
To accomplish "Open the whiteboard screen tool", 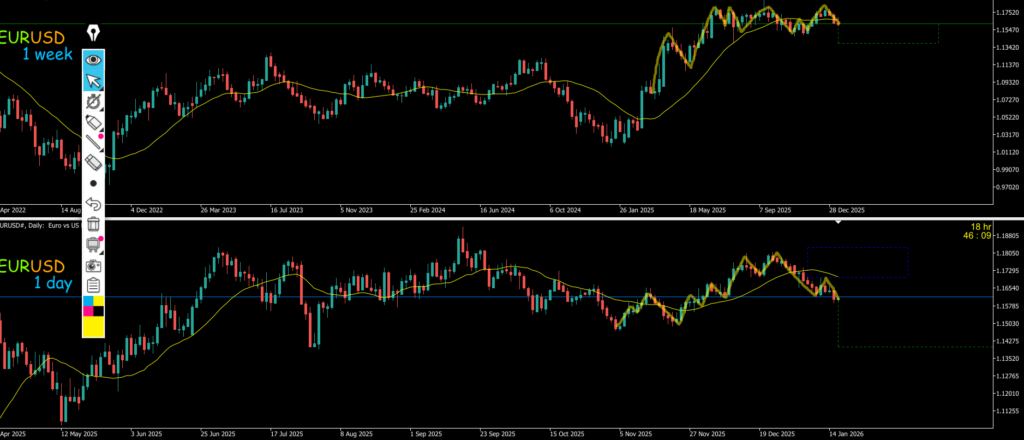I will (x=94, y=245).
